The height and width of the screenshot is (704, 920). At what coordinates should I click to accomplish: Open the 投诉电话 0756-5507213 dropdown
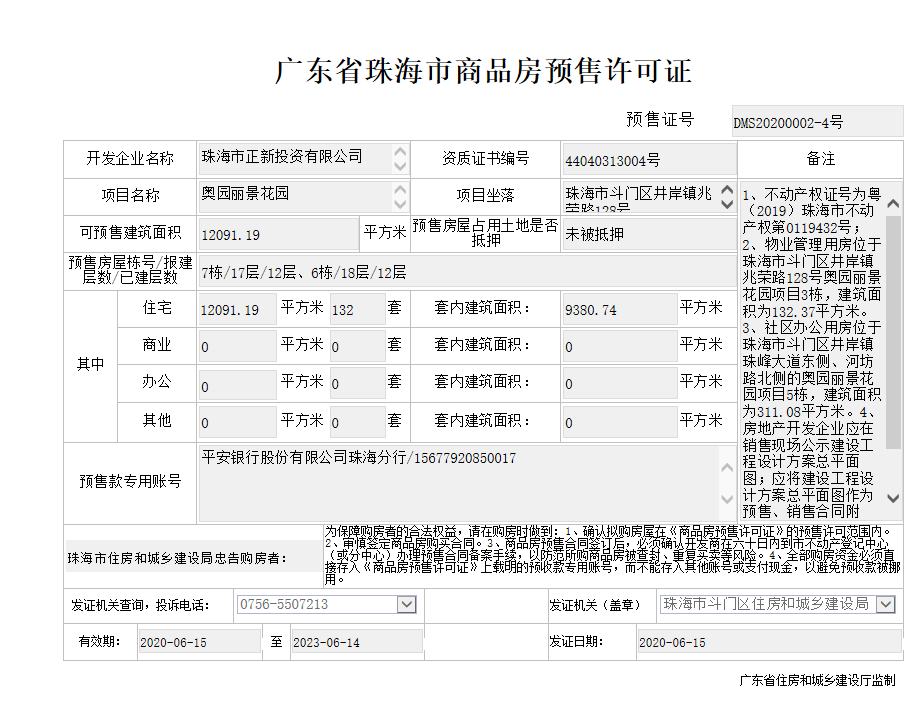pos(406,605)
